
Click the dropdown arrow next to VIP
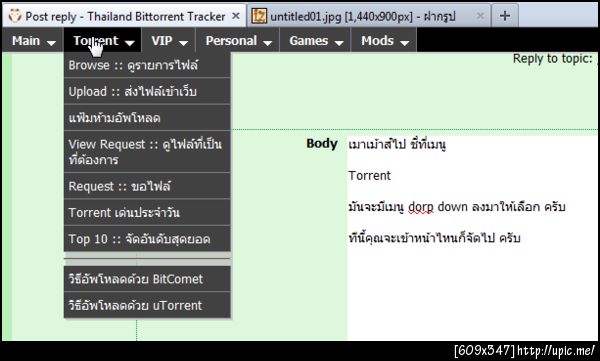point(183,43)
